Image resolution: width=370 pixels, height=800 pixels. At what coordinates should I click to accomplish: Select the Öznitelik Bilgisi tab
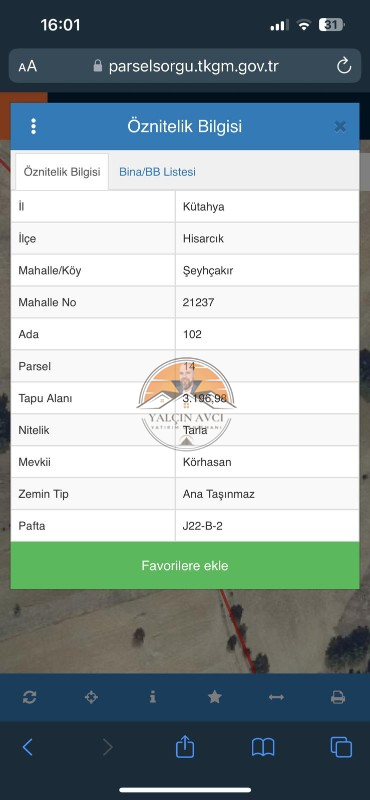(x=62, y=172)
